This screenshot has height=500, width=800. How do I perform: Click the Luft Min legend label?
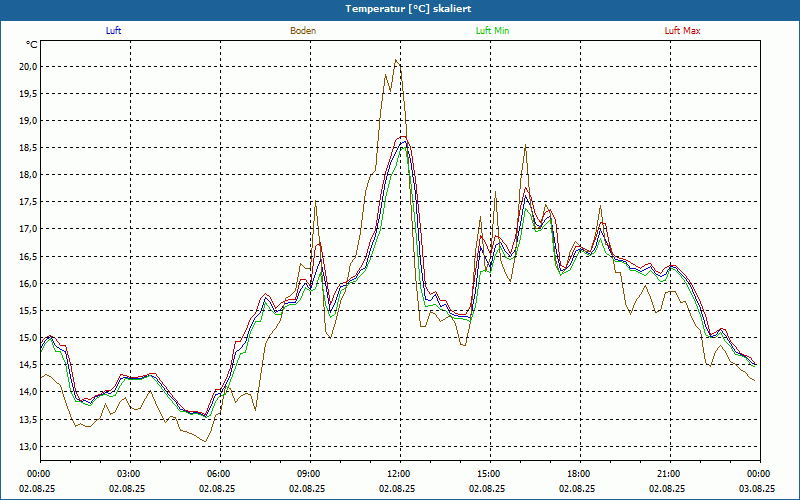[x=492, y=31]
